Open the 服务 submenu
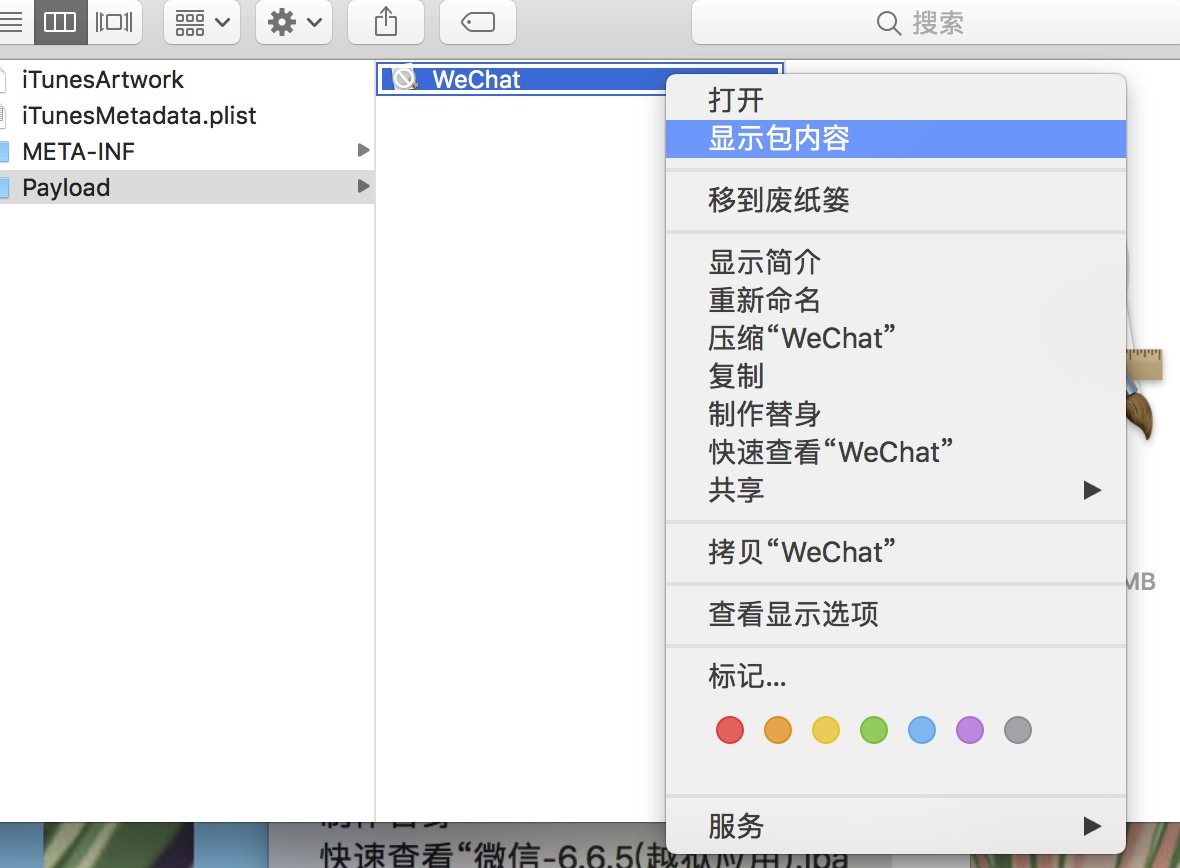The image size is (1180, 868). coord(896,826)
